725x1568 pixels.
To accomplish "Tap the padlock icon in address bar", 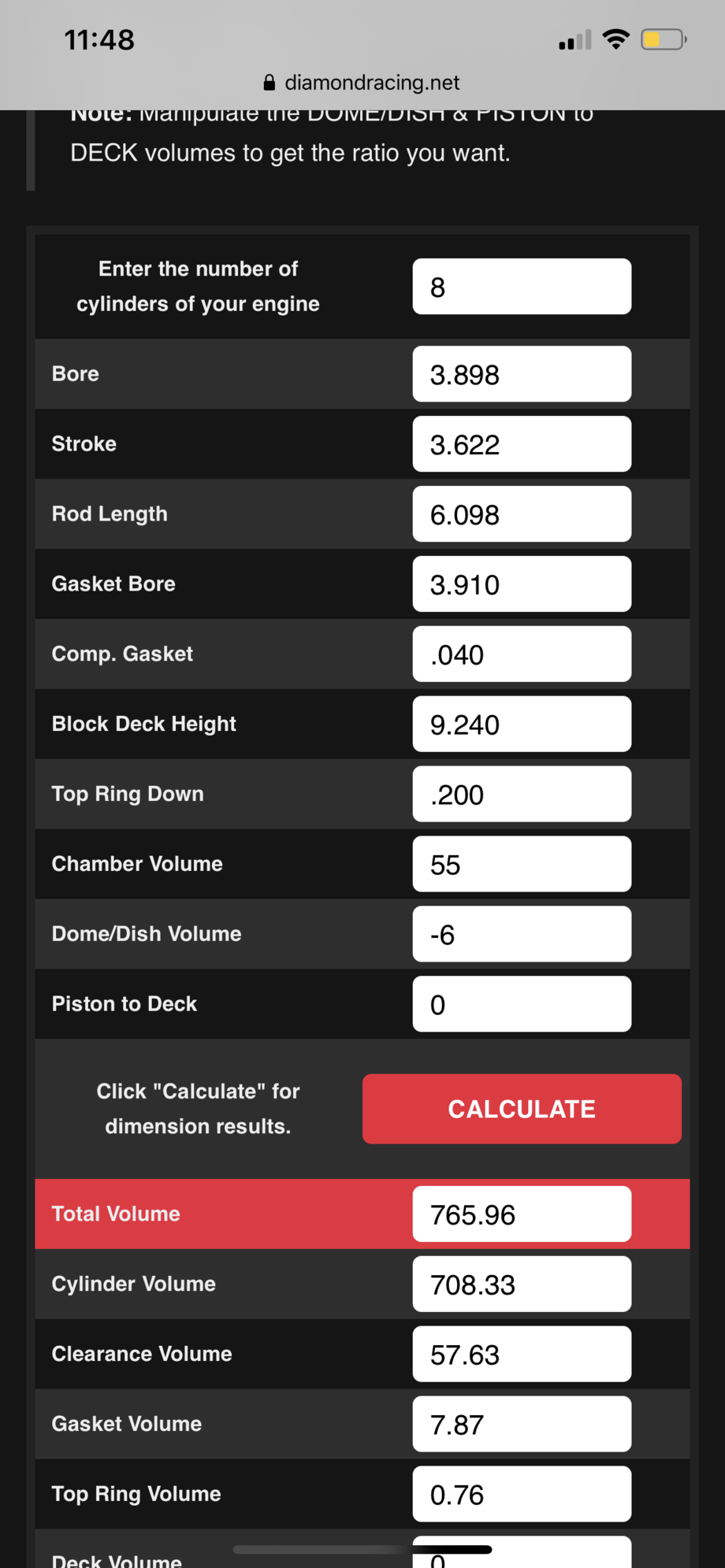I will pyautogui.click(x=270, y=83).
